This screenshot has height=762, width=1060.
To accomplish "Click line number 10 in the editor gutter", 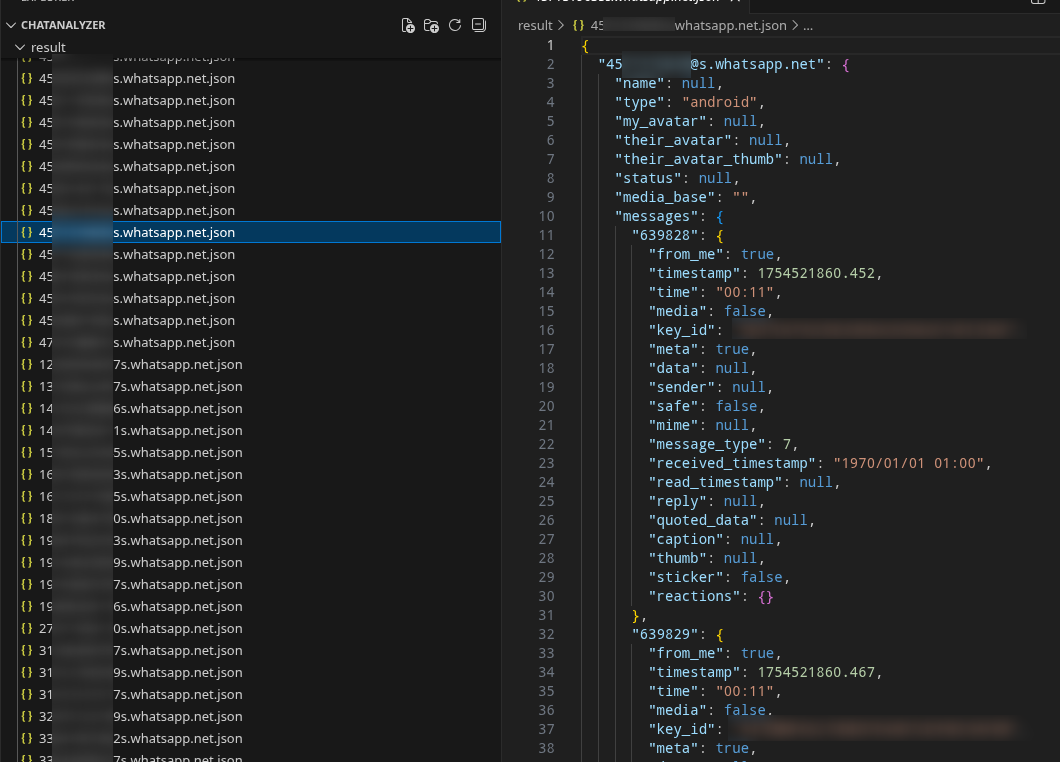I will 546,216.
